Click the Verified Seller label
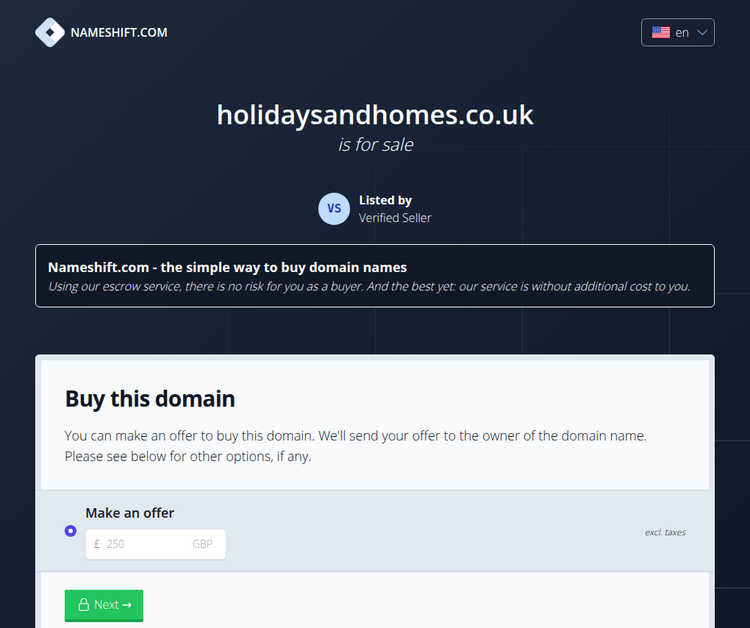Image resolution: width=750 pixels, height=628 pixels. [395, 217]
